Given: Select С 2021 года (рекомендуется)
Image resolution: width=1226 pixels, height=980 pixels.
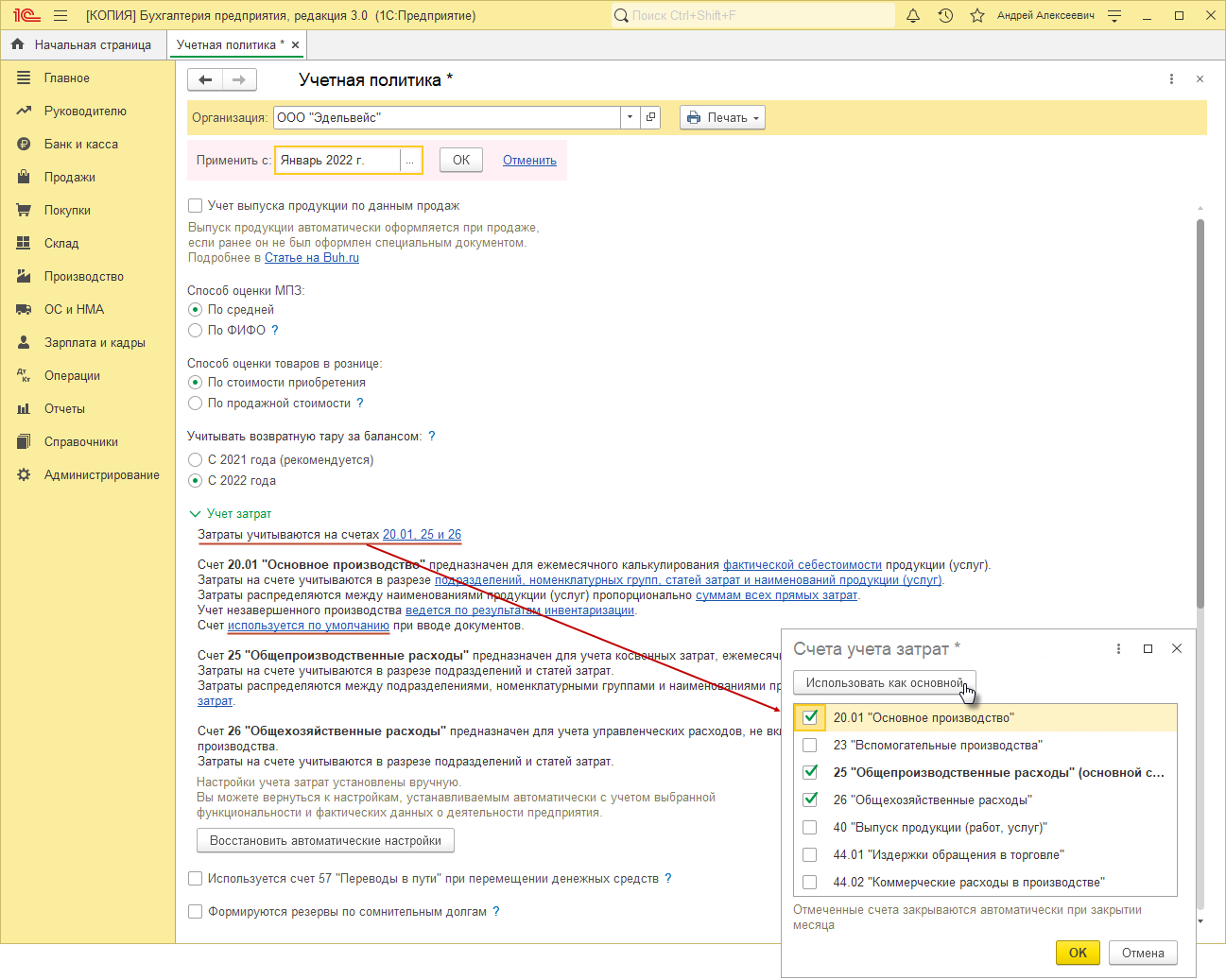Looking at the screenshot, I should (x=195, y=459).
